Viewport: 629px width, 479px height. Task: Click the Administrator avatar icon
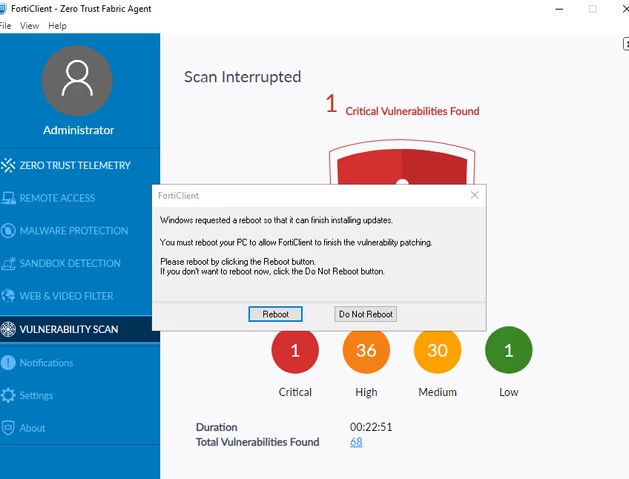click(77, 81)
